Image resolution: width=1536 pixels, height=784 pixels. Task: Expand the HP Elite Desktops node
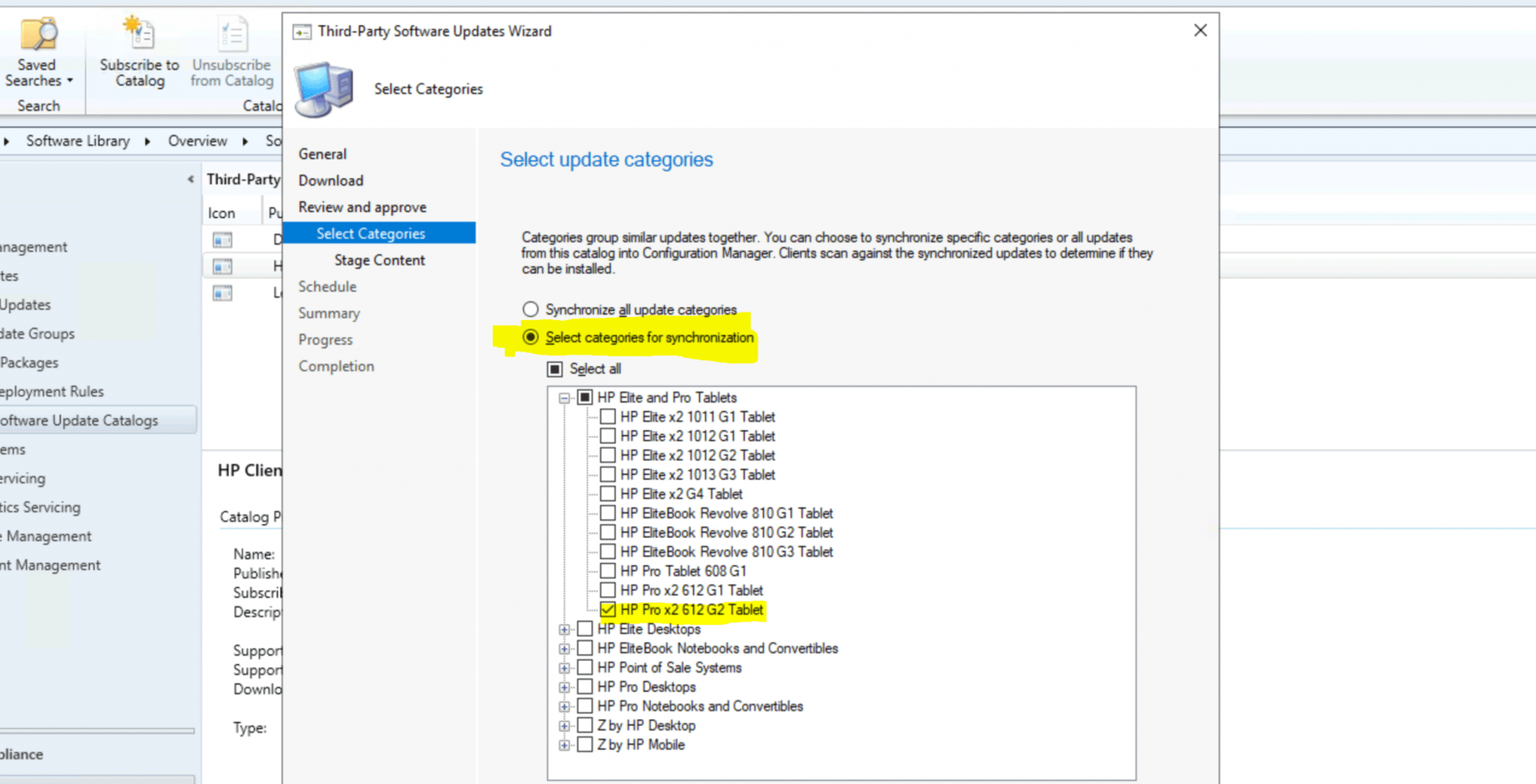click(564, 629)
